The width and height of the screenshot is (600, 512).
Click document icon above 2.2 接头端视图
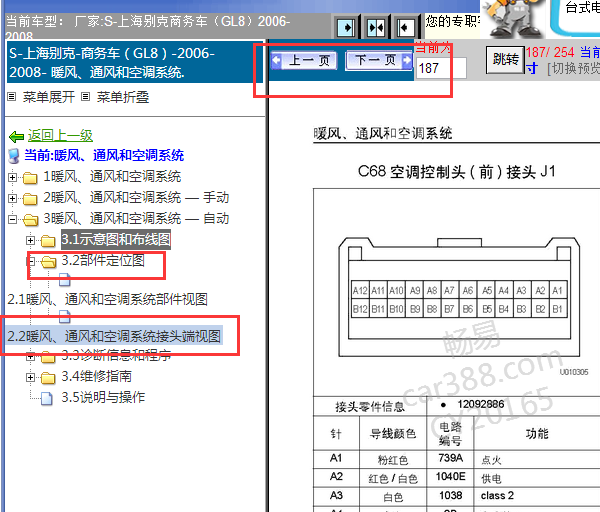(x=65, y=317)
